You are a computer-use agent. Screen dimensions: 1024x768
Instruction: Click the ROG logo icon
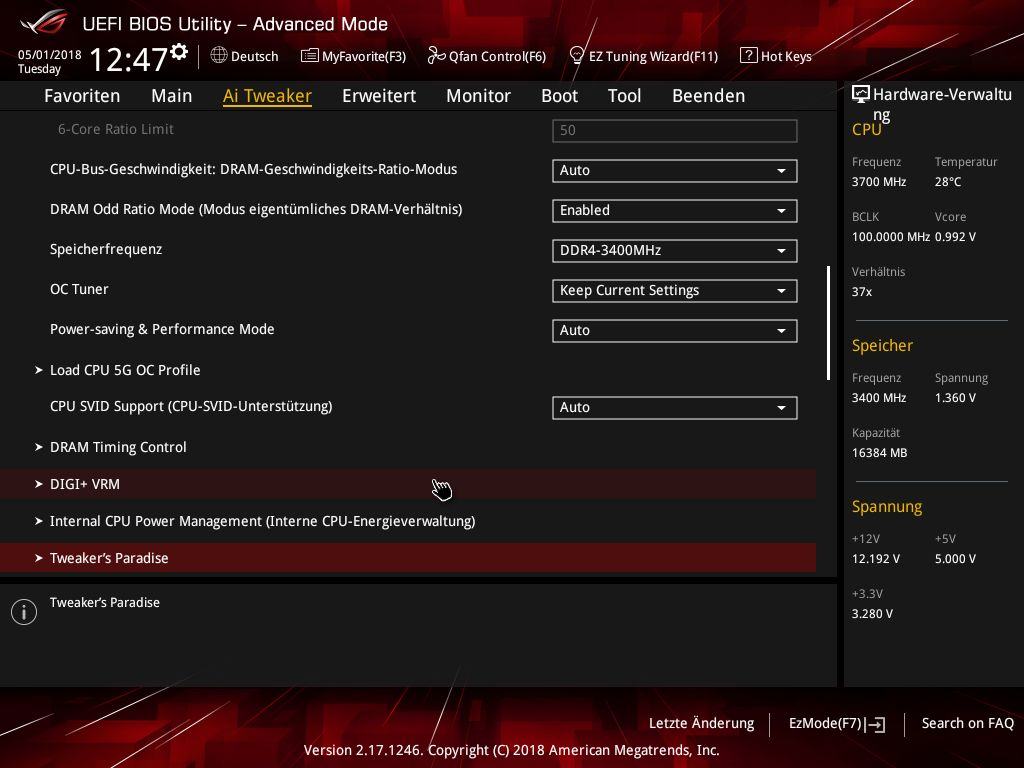(x=44, y=22)
